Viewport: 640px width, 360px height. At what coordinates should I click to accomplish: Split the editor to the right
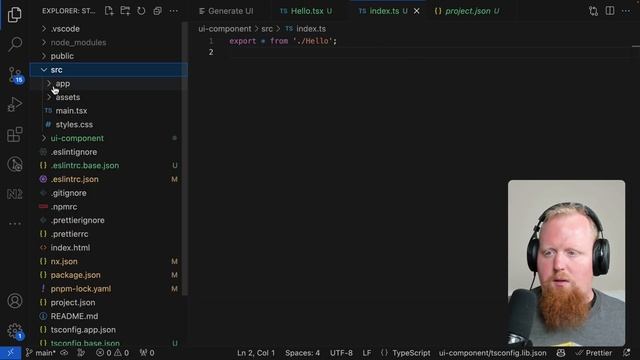click(x=610, y=11)
